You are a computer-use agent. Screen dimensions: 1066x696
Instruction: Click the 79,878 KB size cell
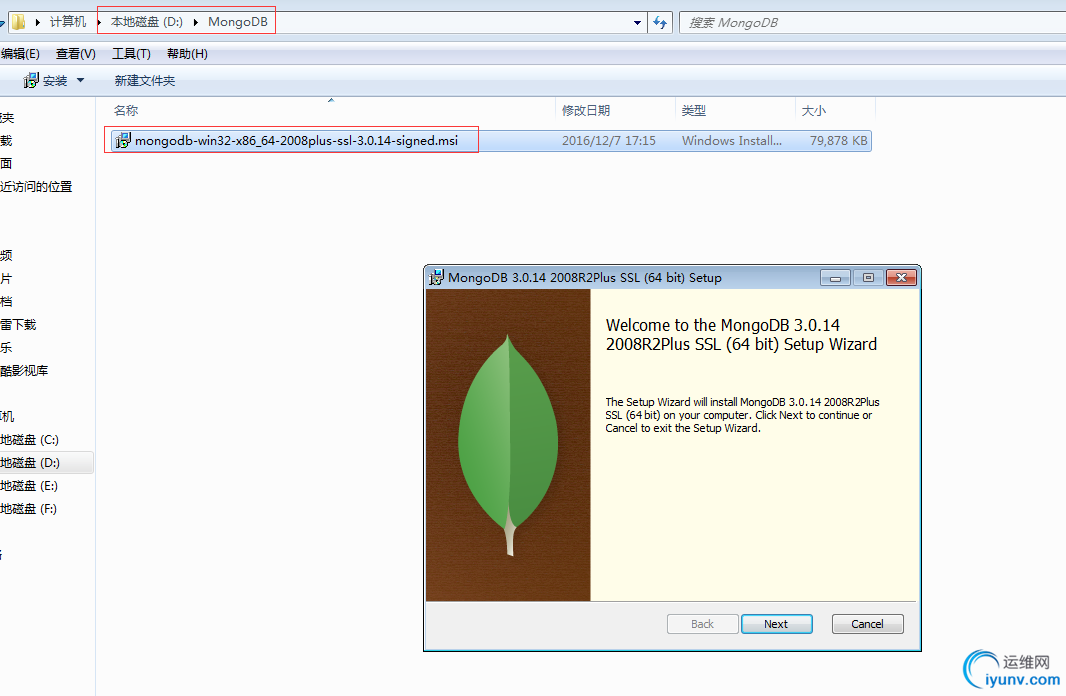click(838, 141)
